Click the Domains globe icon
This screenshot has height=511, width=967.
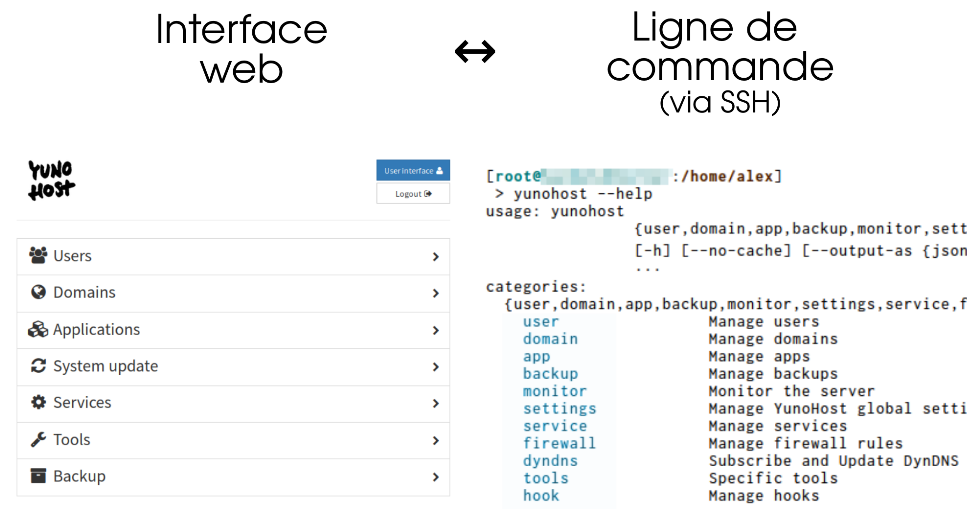coord(38,292)
